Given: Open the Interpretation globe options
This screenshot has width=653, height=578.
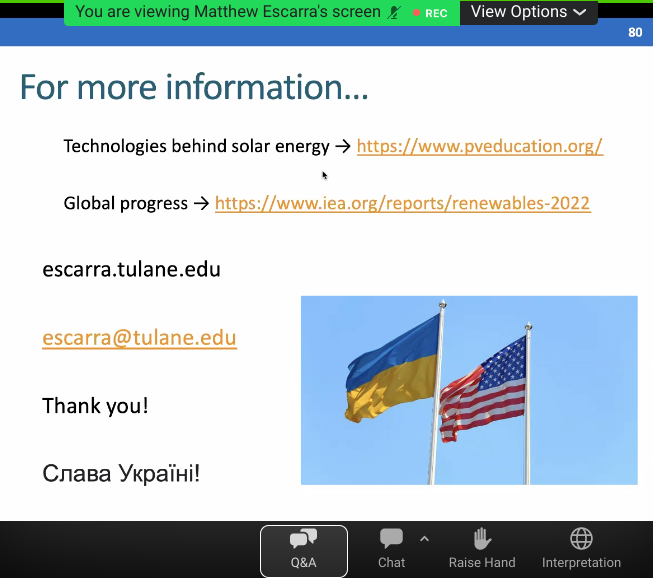Looking at the screenshot, I should click(x=581, y=550).
